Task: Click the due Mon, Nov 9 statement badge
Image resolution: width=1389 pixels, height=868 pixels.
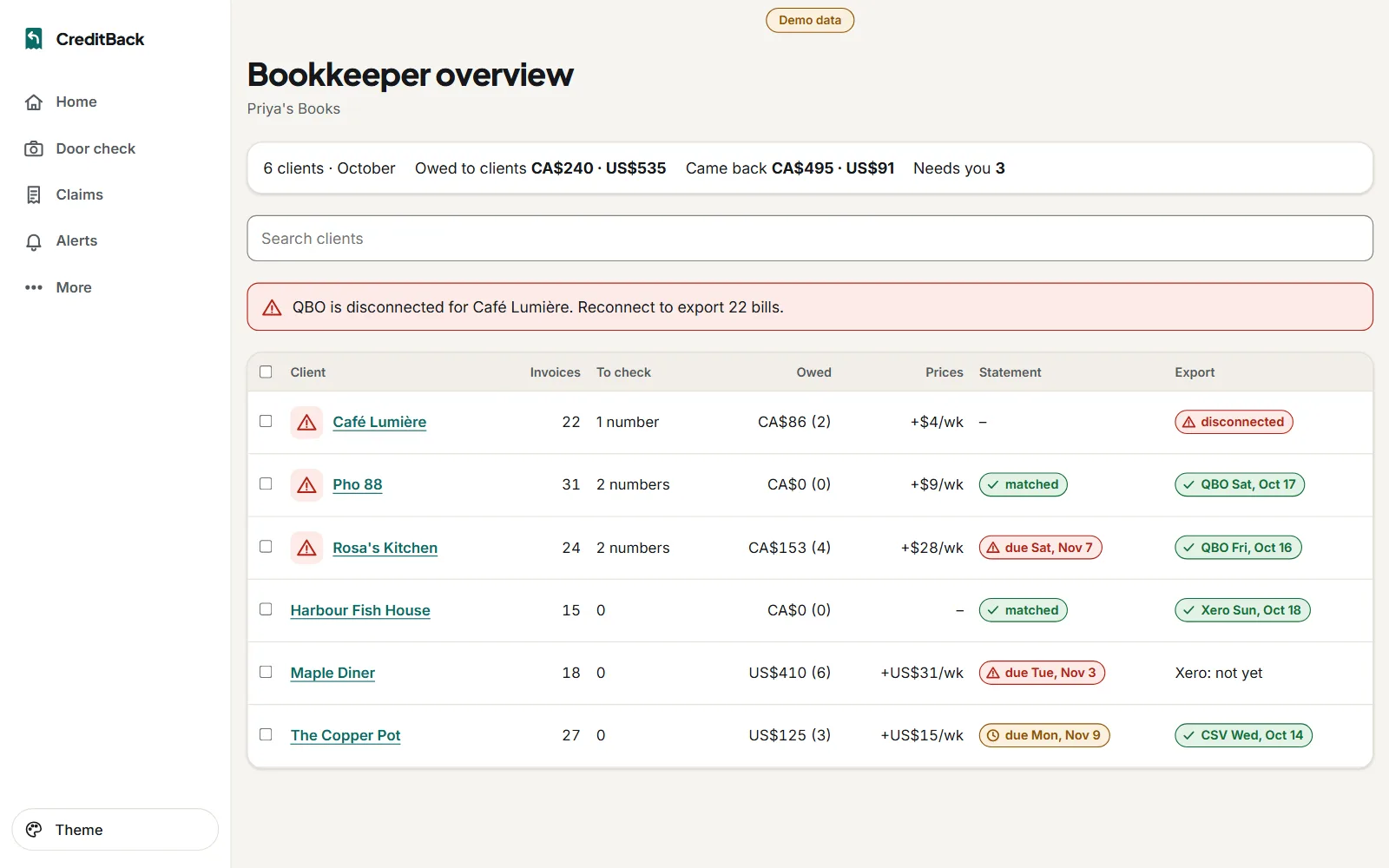Action: [1044, 735]
